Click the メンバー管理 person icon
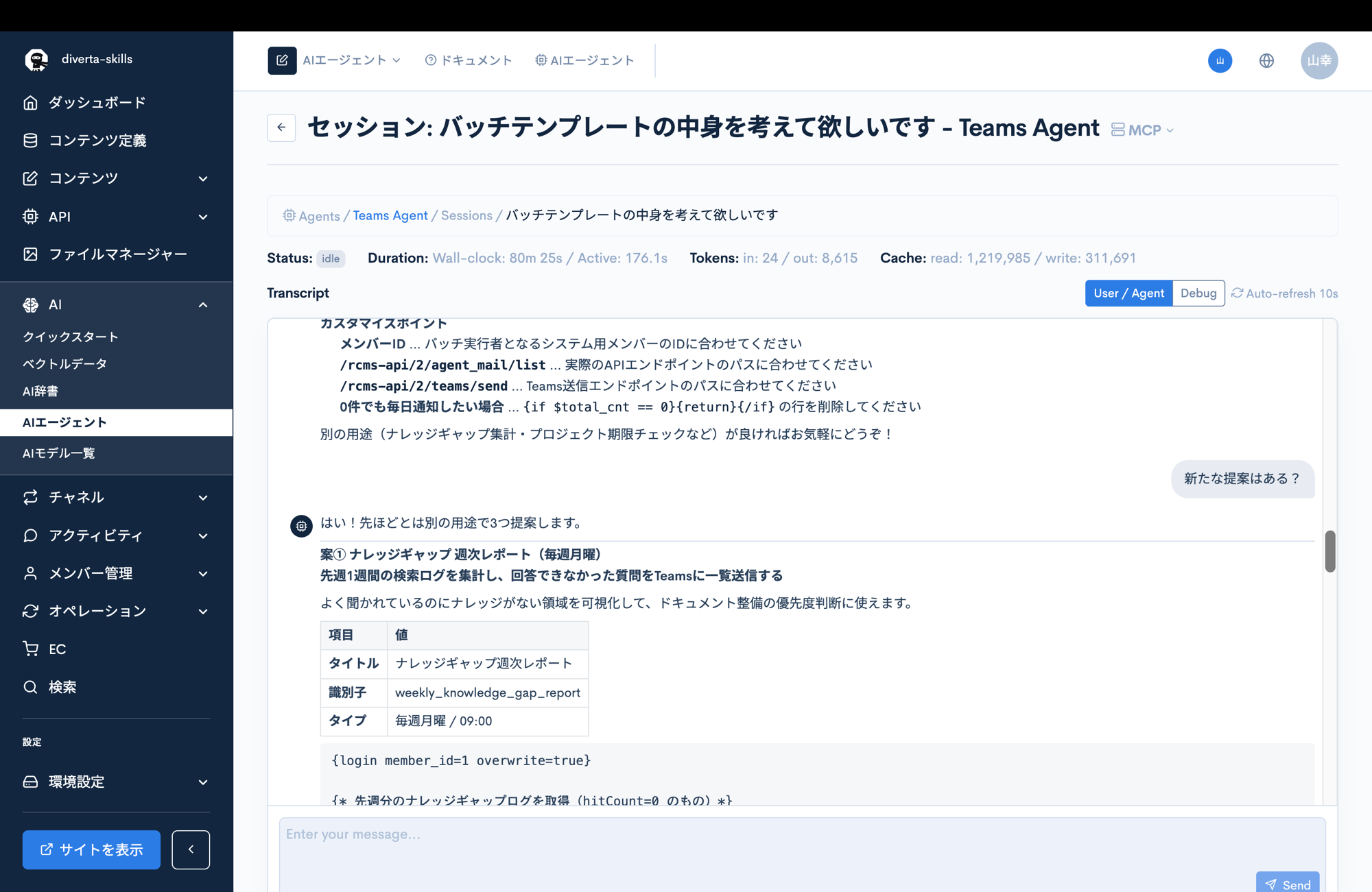This screenshot has width=1372, height=892. (30, 573)
